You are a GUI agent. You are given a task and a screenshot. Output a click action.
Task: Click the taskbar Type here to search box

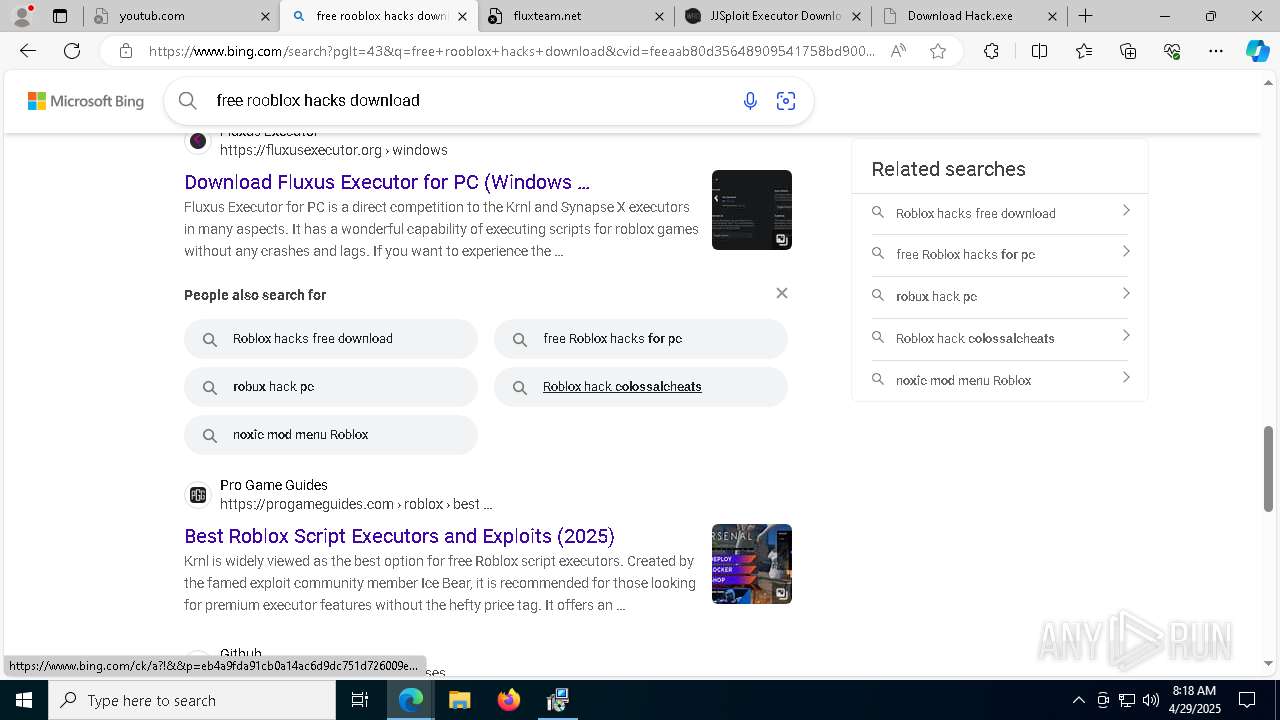[x=192, y=700]
